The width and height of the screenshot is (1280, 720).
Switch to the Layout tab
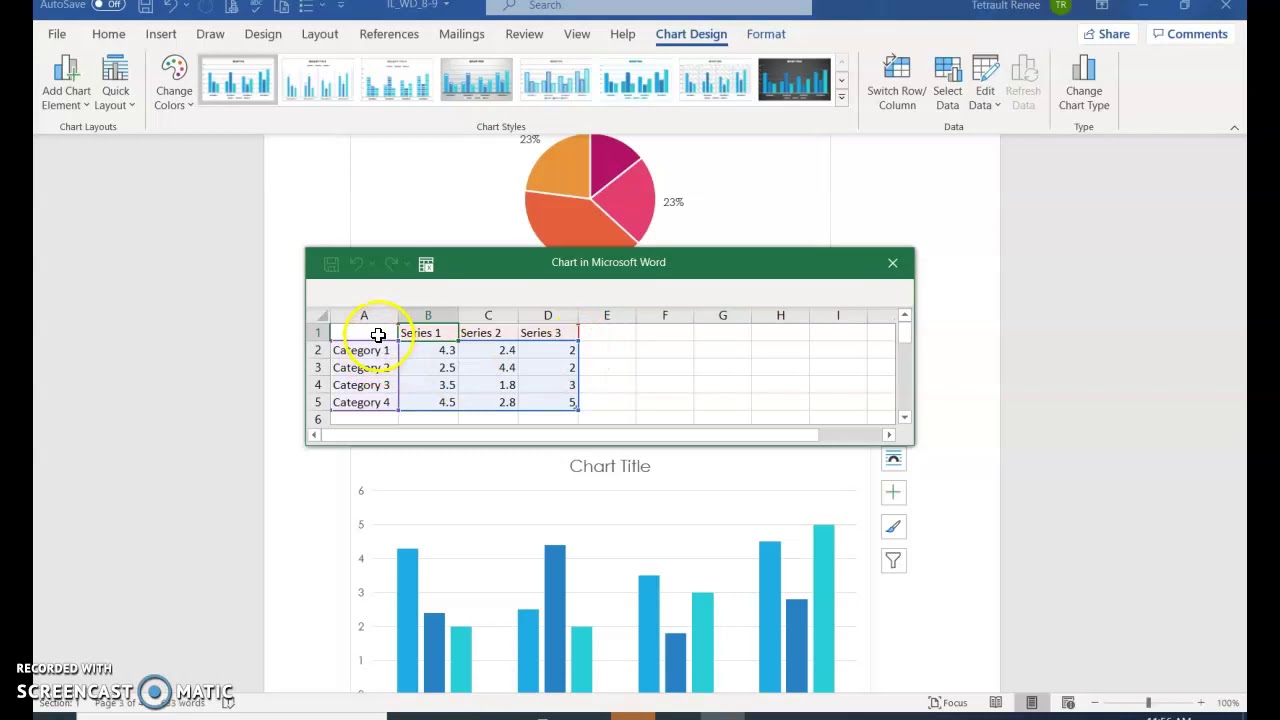(x=320, y=34)
